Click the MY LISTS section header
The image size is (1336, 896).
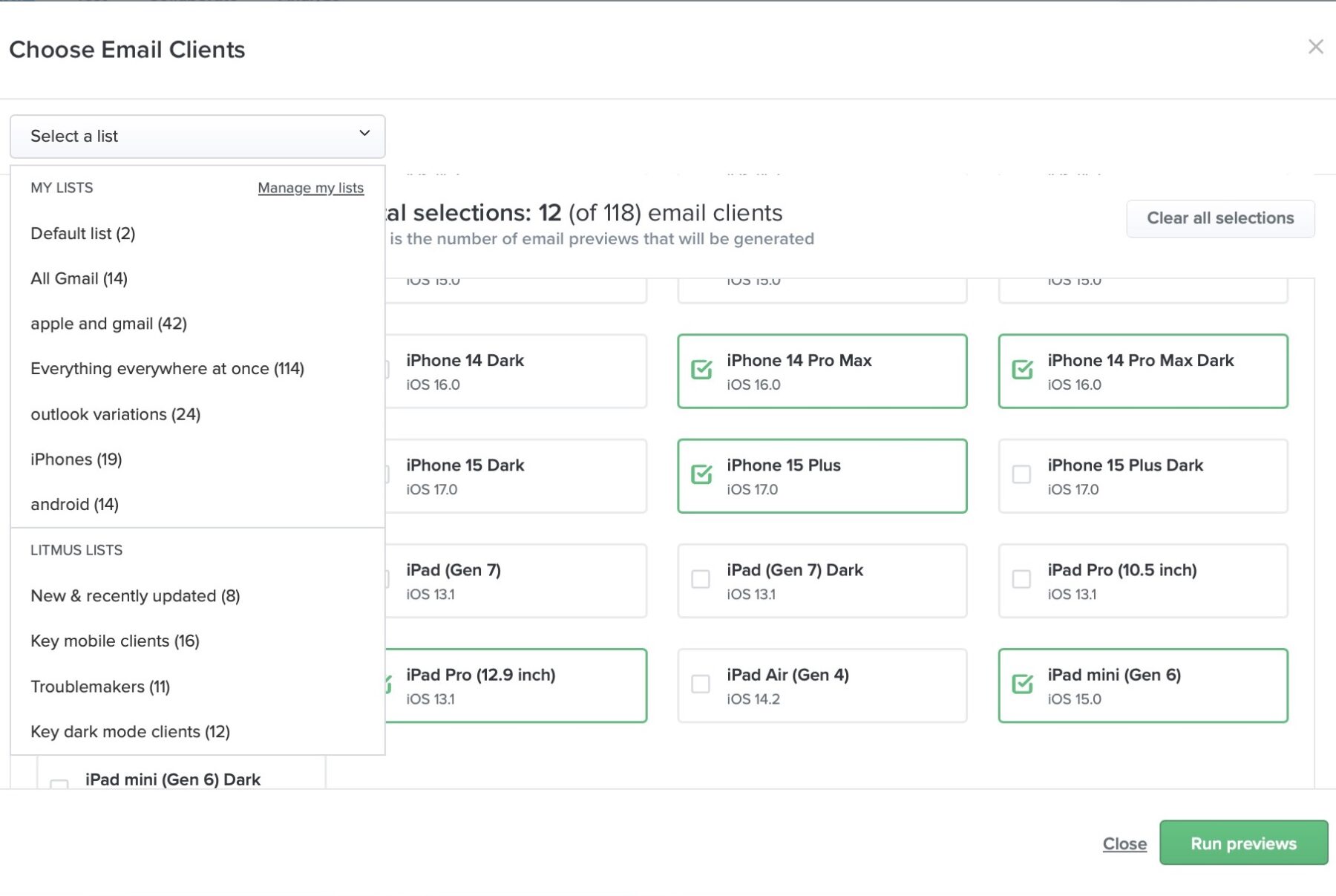tap(62, 188)
